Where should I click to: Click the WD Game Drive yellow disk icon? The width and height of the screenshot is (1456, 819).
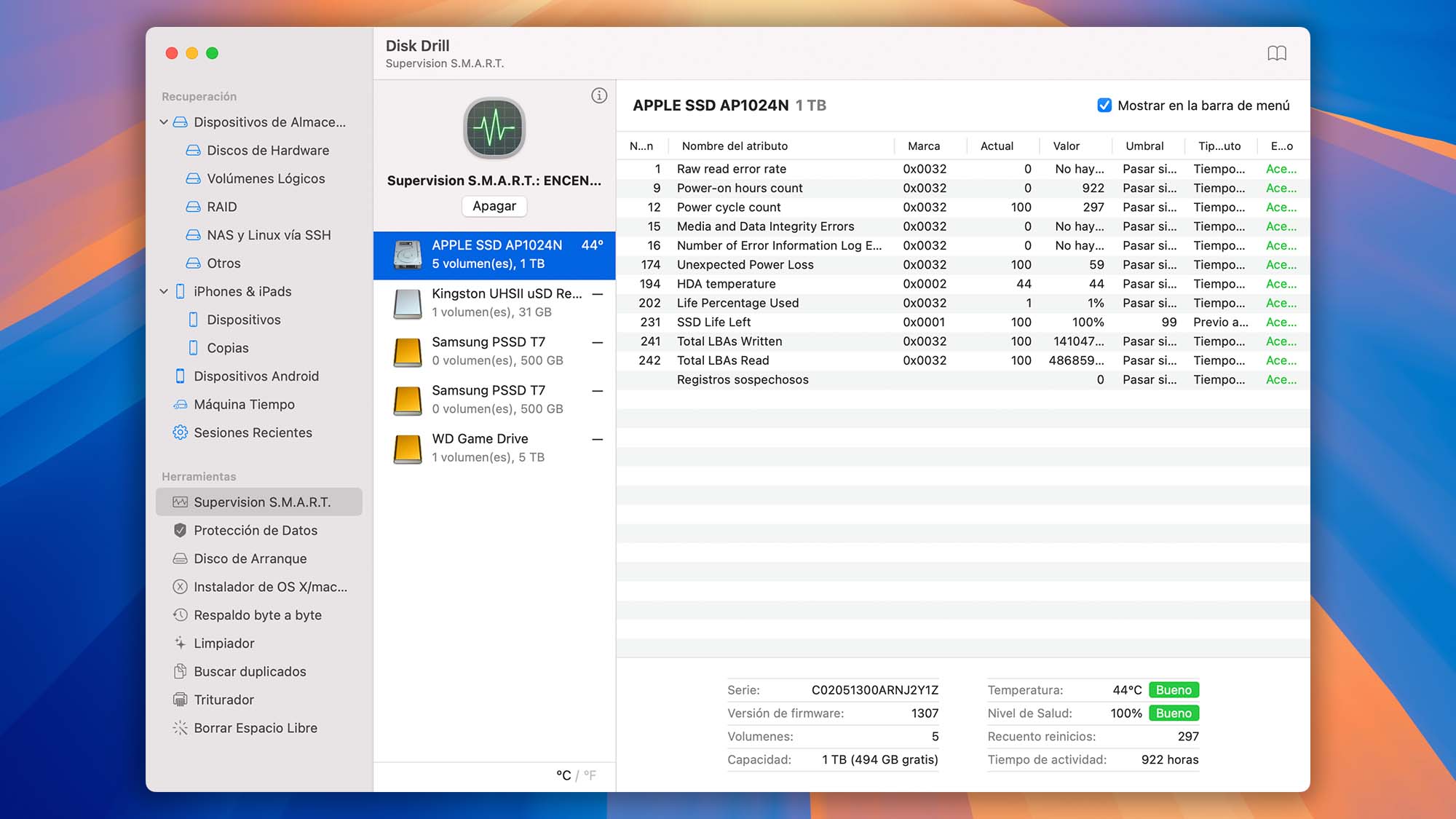[x=408, y=448]
